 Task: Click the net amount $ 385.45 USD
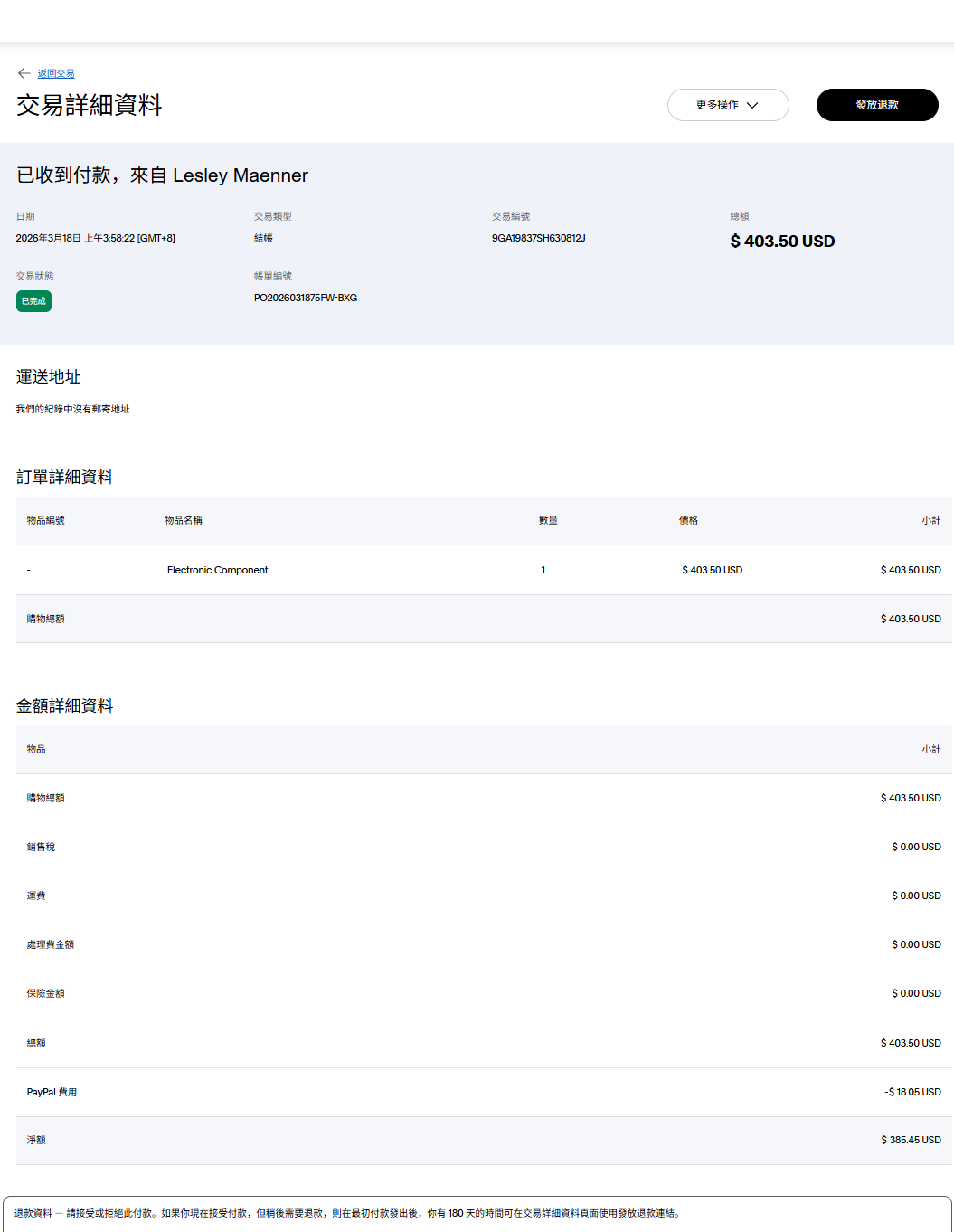point(911,1140)
